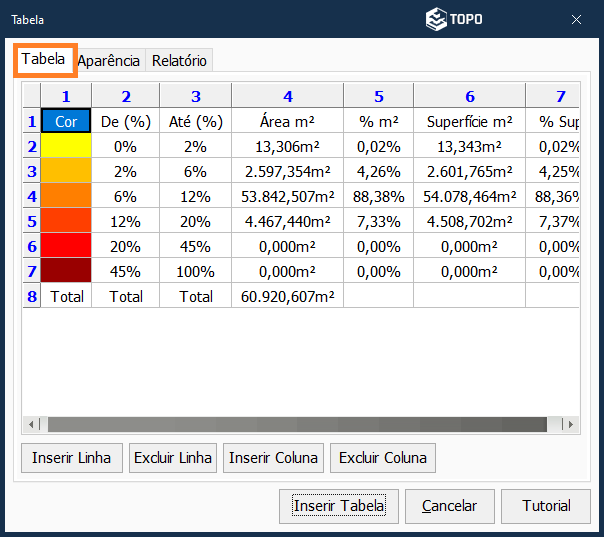Viewport: 604px width, 537px height.
Task: Click the 'Total' cell in the Cor column
Action: click(x=66, y=297)
